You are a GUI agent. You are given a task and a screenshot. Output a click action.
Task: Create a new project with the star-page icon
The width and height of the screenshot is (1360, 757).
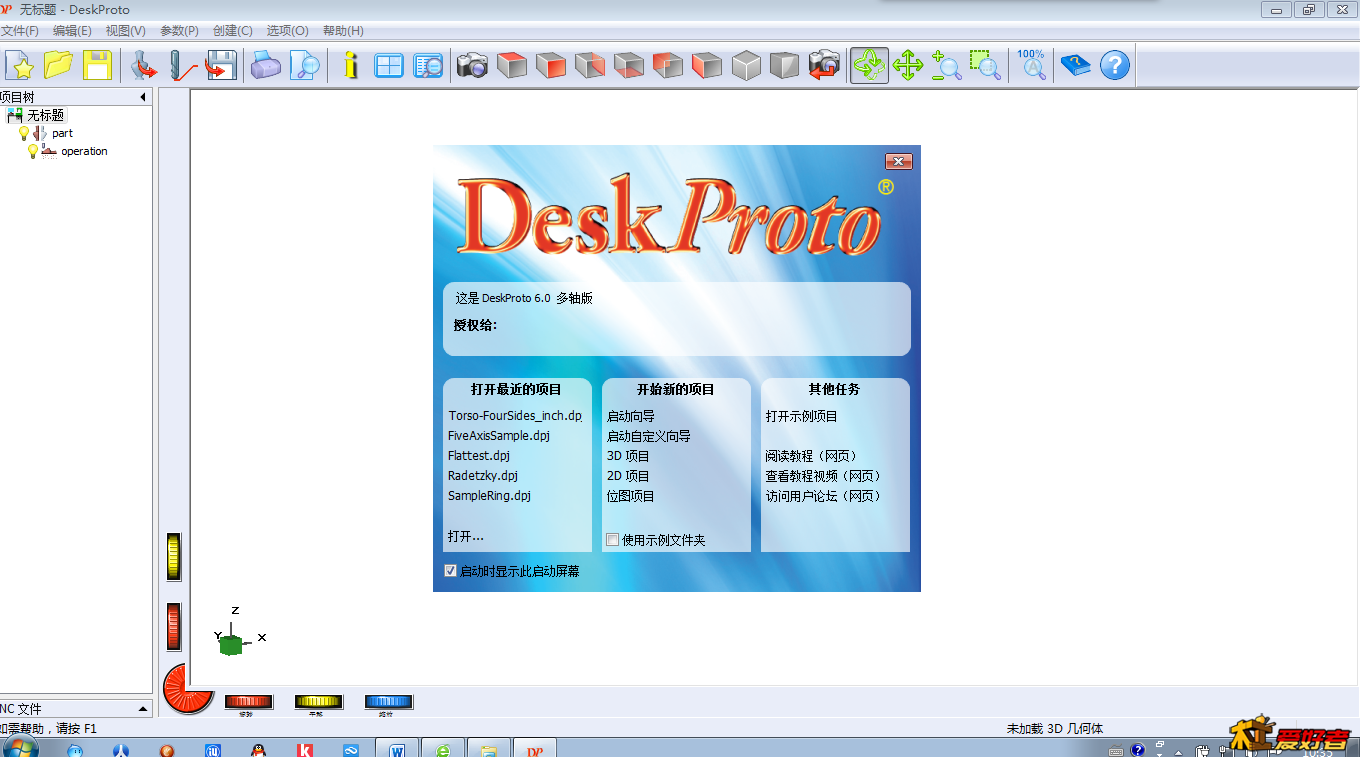(x=20, y=66)
